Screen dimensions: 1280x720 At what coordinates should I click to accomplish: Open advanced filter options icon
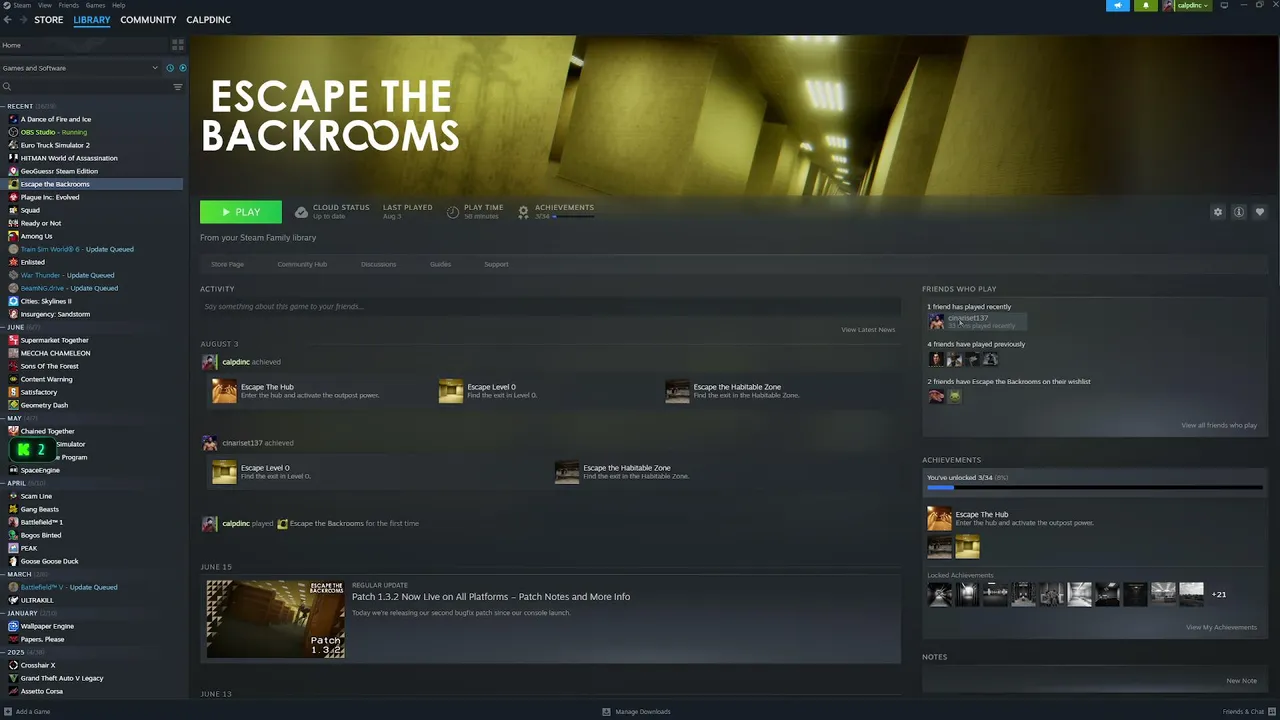178,87
